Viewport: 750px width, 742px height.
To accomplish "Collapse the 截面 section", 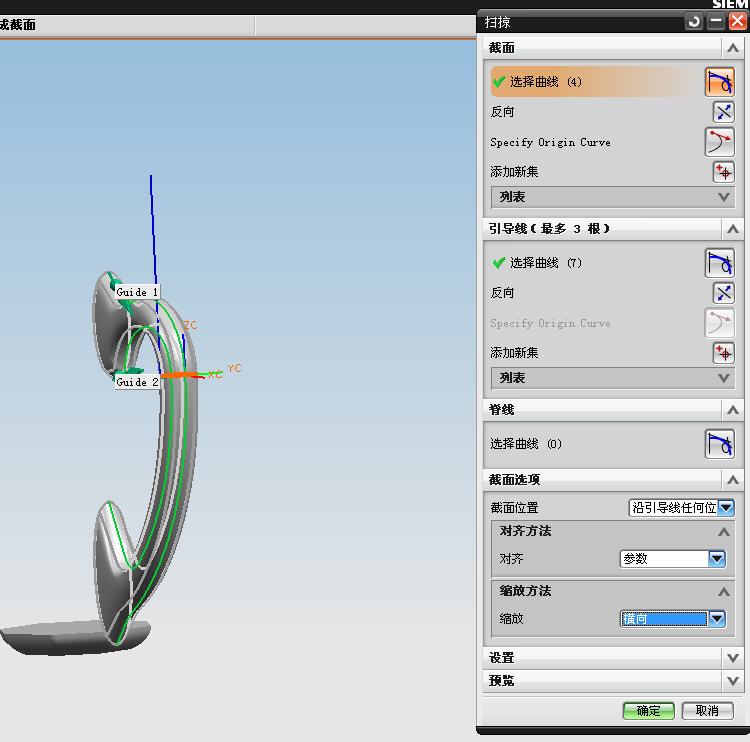I will point(732,48).
